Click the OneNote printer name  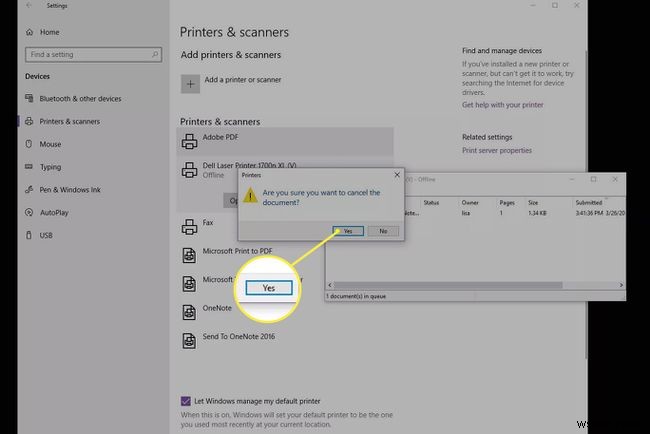click(x=217, y=308)
